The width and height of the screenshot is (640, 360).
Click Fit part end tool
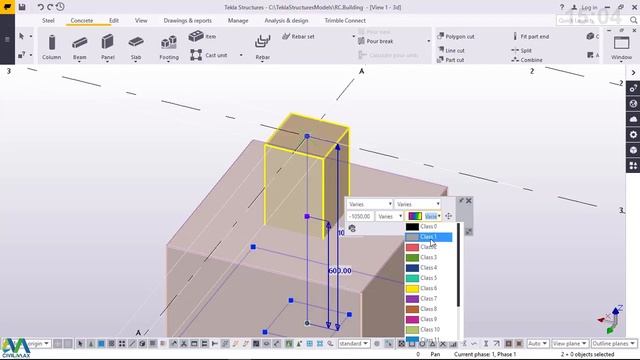(x=531, y=36)
